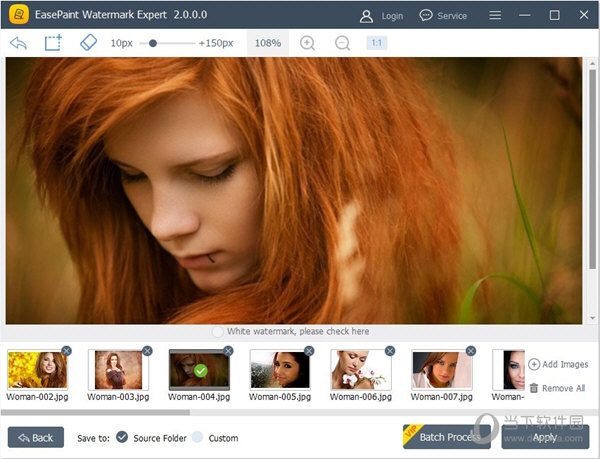600x459 pixels.
Task: Click the Apply button
Action: click(x=545, y=437)
